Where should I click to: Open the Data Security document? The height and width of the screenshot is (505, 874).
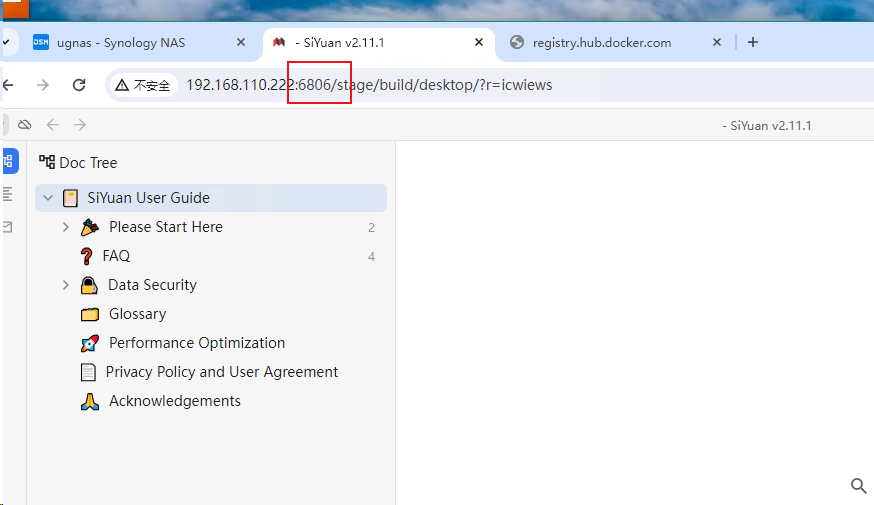[x=152, y=285]
